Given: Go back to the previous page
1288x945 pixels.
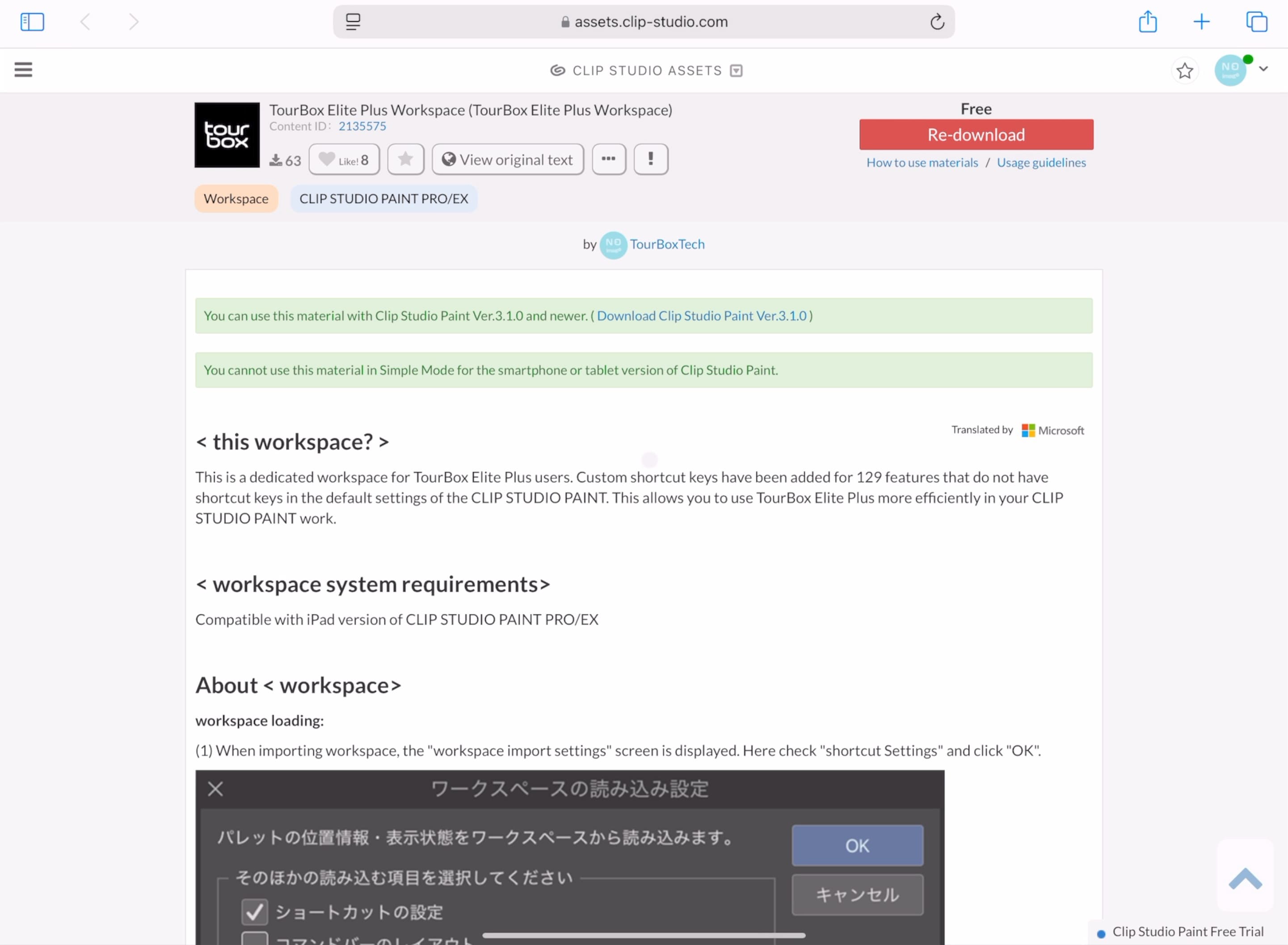Looking at the screenshot, I should coord(85,22).
